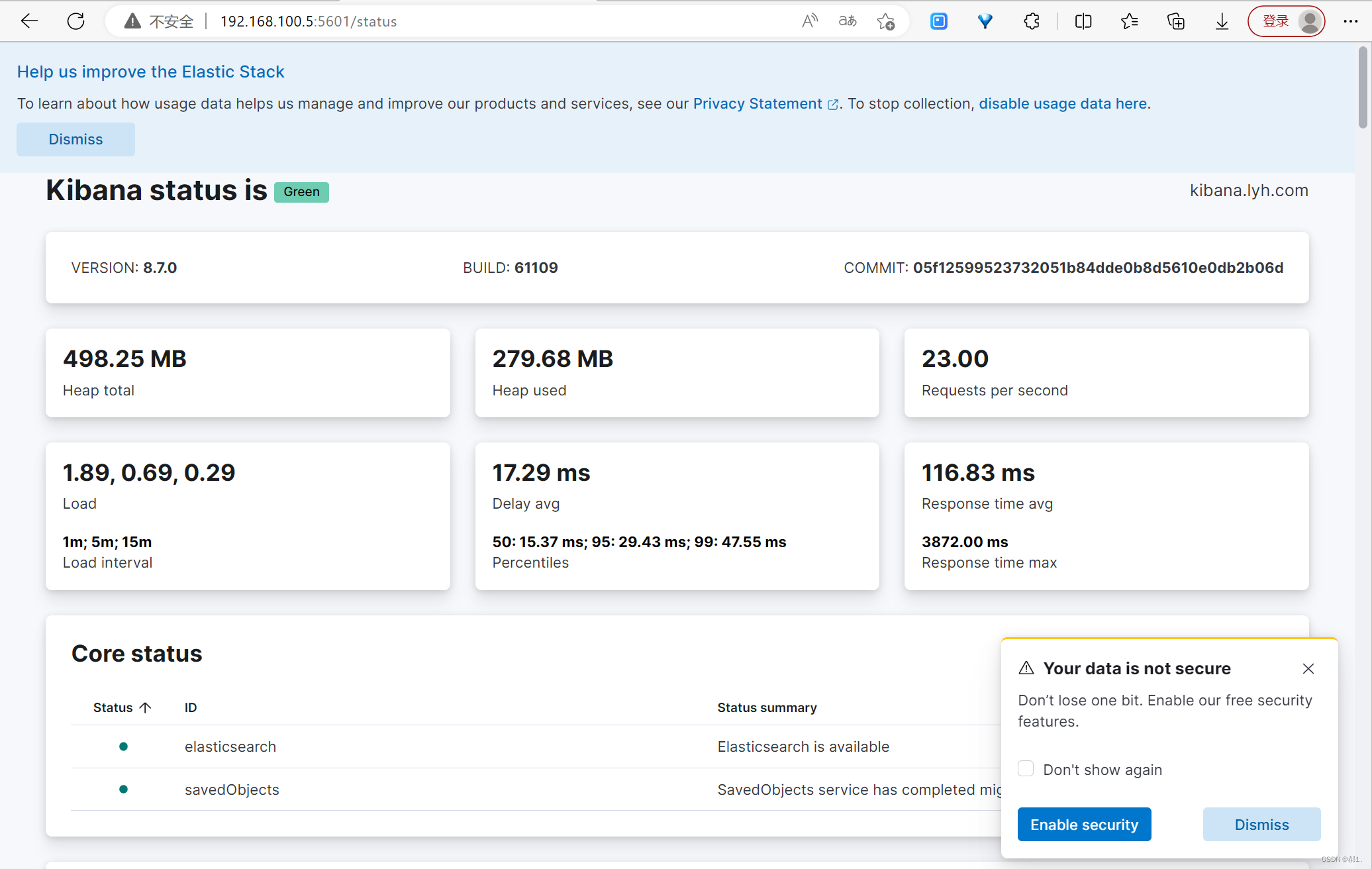Image resolution: width=1372 pixels, height=869 pixels.
Task: Open the read aloud icon
Action: [810, 21]
